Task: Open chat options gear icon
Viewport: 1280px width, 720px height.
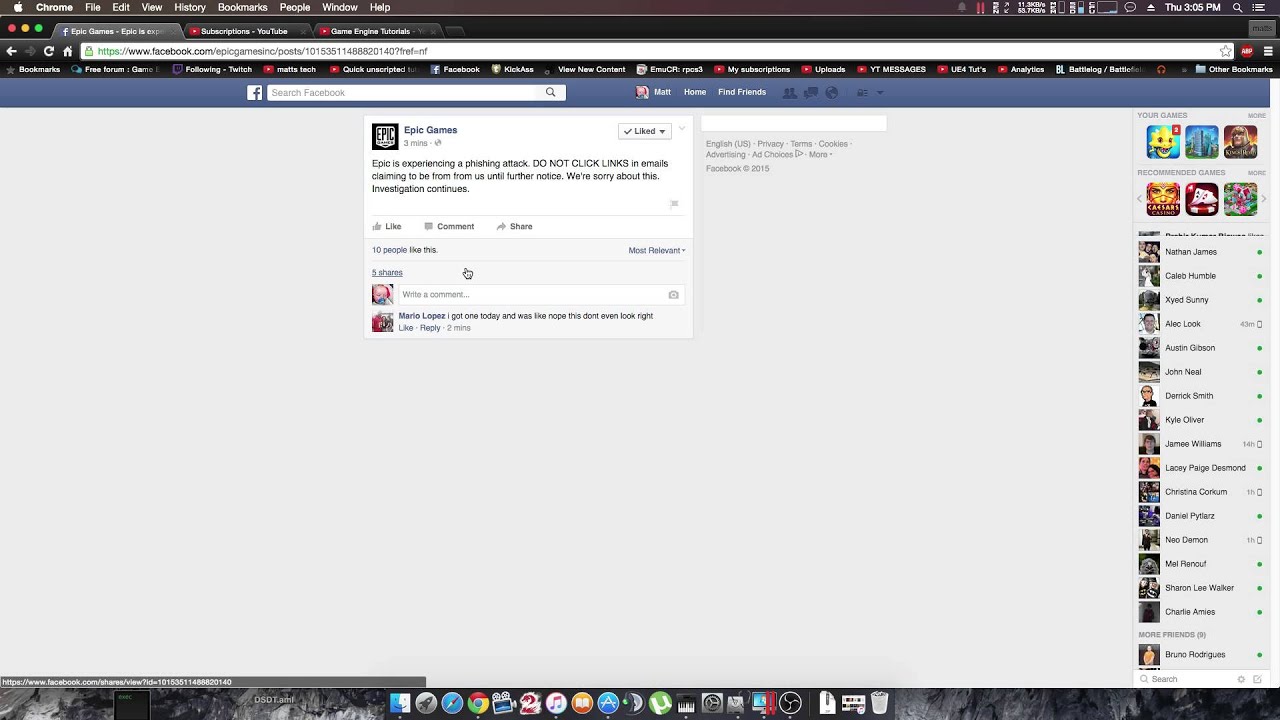Action: (1241, 679)
